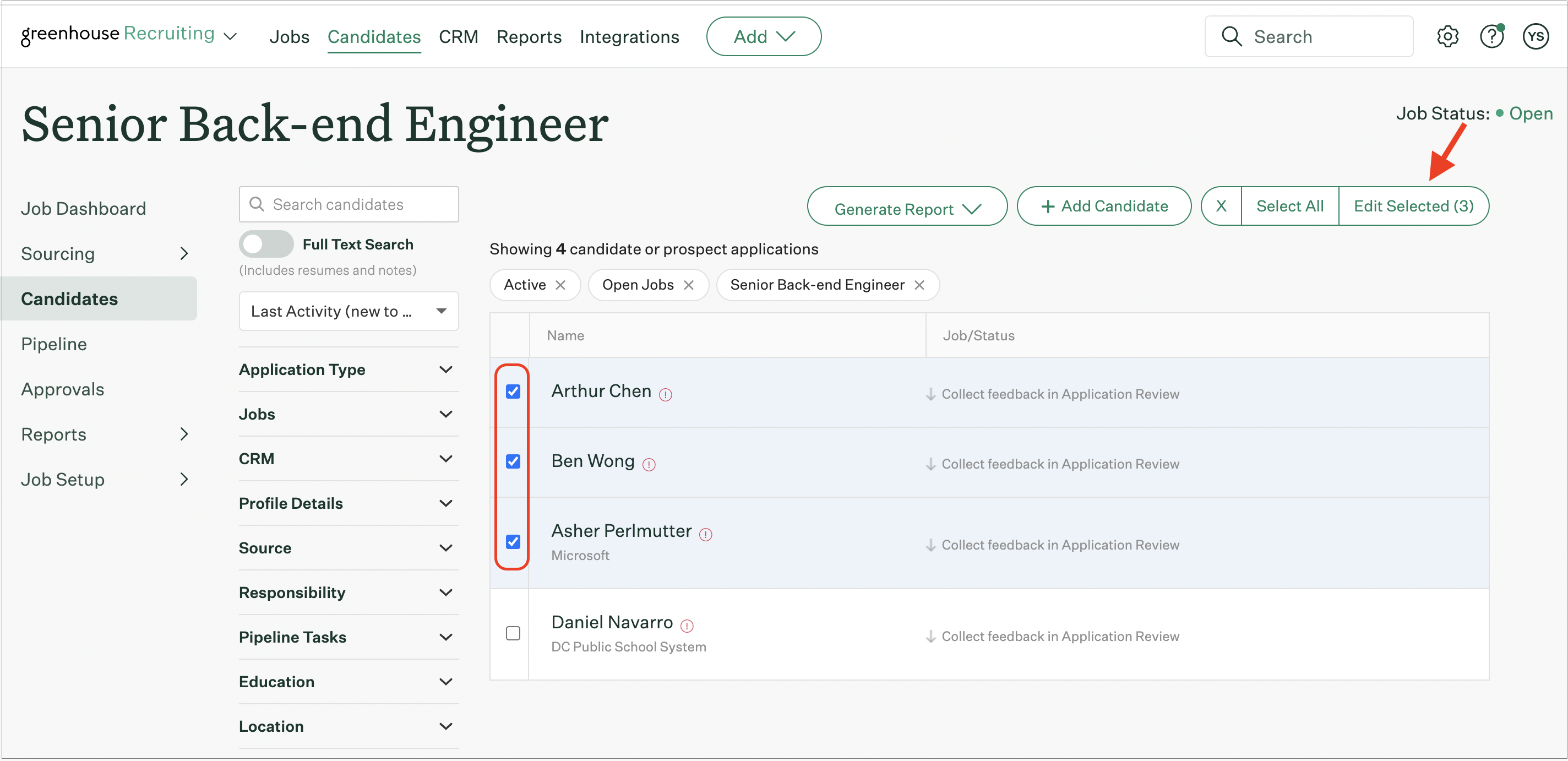This screenshot has height=761, width=1568.
Task: Open the Add dropdown button
Action: pos(763,36)
